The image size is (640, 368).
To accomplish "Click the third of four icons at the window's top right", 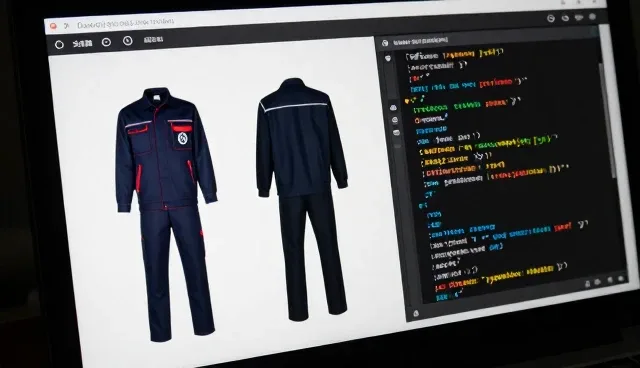I will pyautogui.click(x=579, y=17).
